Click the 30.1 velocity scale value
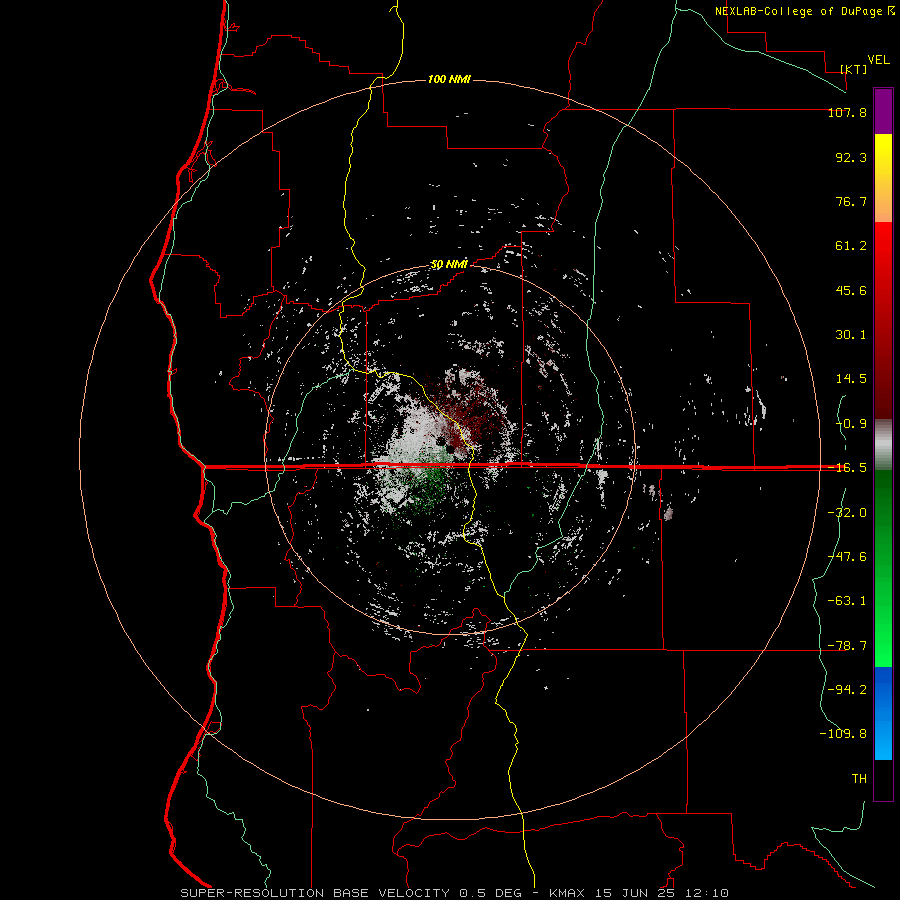 pyautogui.click(x=851, y=335)
